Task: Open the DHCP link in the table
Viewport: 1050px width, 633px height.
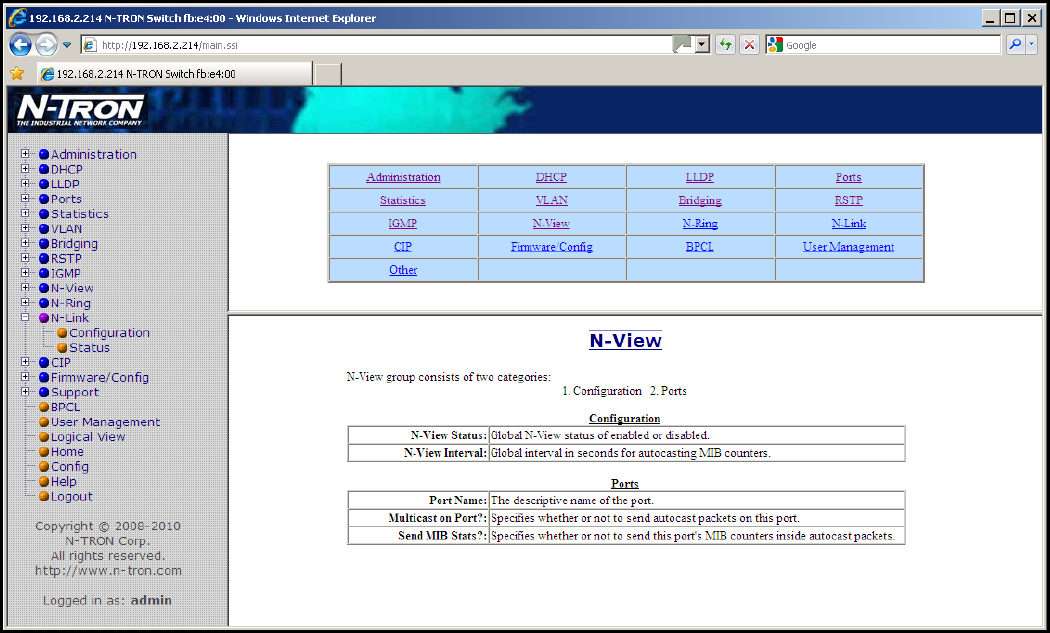Action: click(551, 177)
